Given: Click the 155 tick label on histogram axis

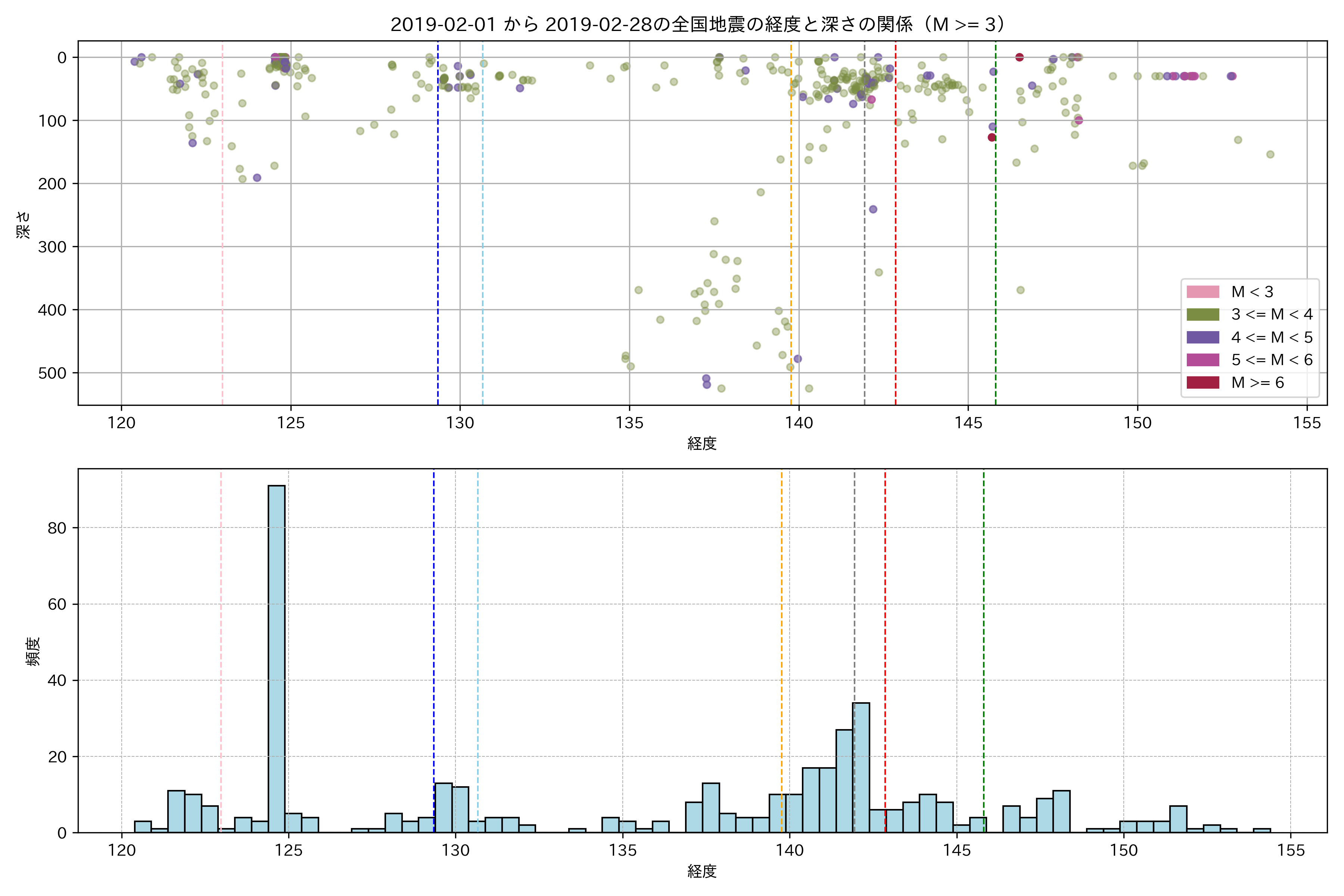Looking at the screenshot, I should [x=1291, y=850].
